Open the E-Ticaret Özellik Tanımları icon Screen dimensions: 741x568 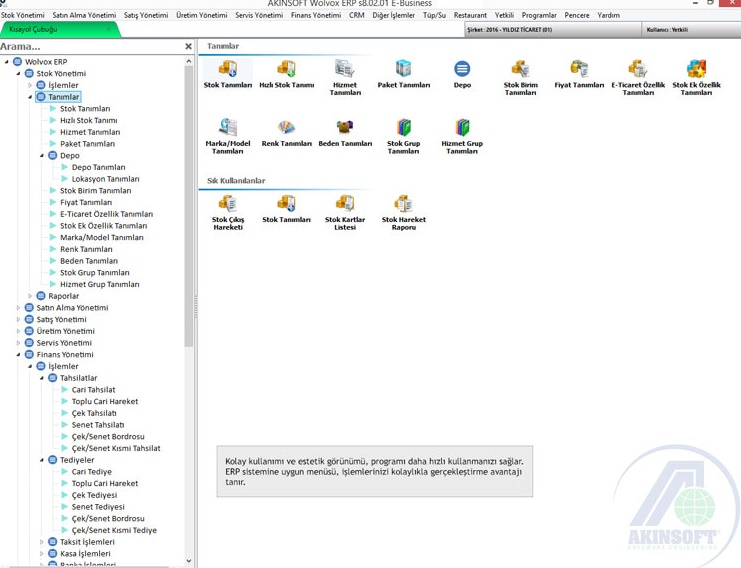click(638, 78)
